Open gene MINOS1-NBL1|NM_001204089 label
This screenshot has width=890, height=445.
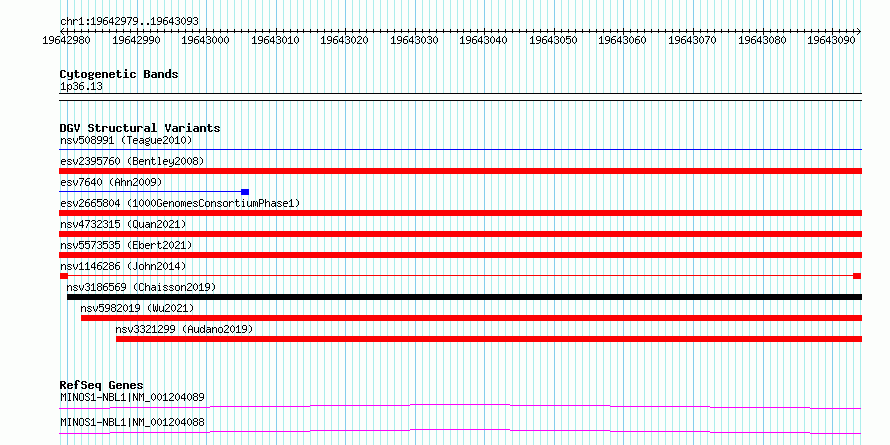click(132, 397)
